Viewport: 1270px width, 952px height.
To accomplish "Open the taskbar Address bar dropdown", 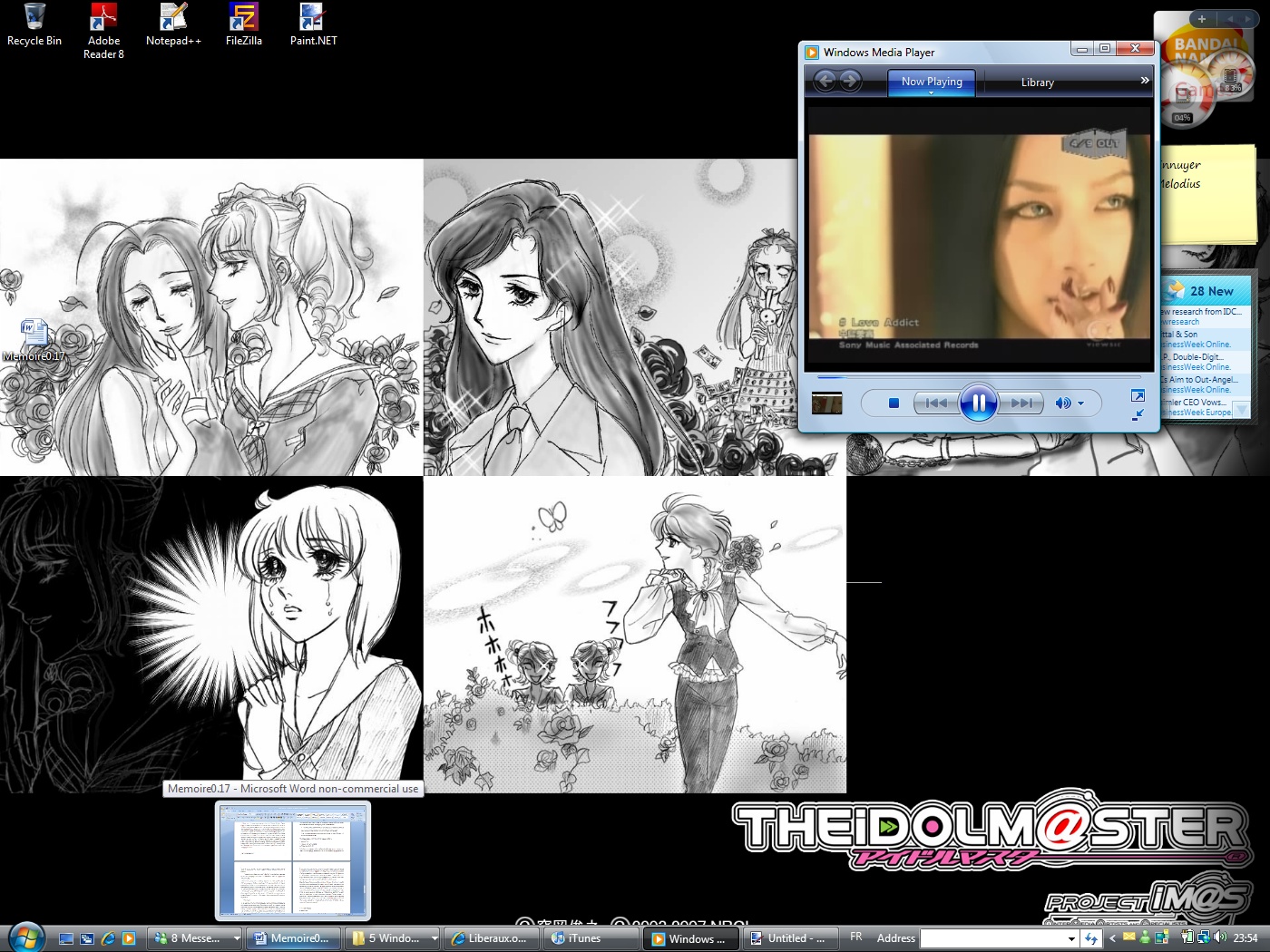I will coord(1071,939).
